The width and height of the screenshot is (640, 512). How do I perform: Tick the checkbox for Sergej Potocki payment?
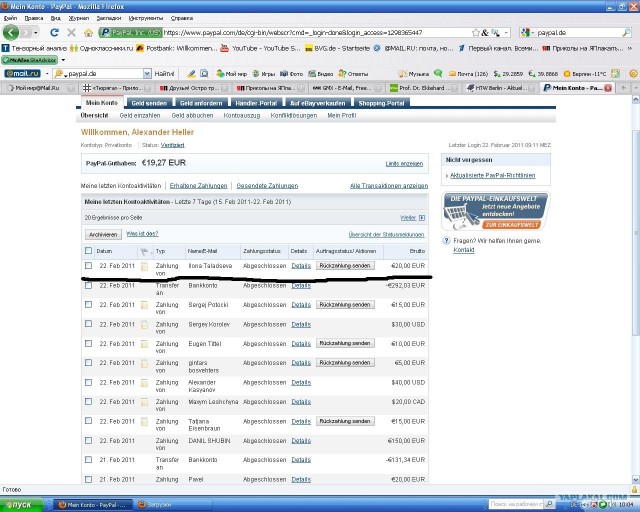click(x=88, y=305)
